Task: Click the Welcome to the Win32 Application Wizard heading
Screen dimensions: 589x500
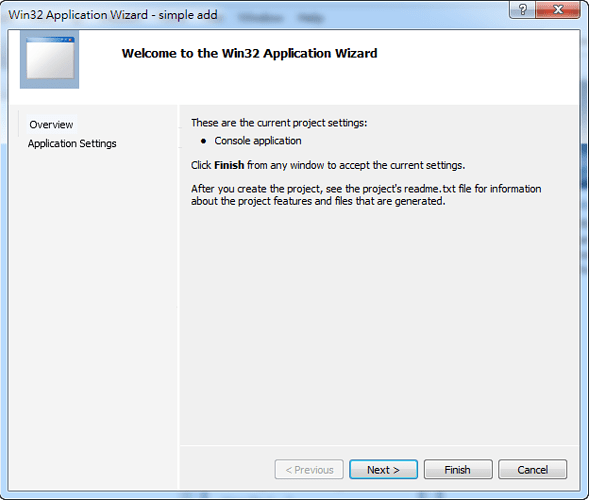Action: [249, 53]
